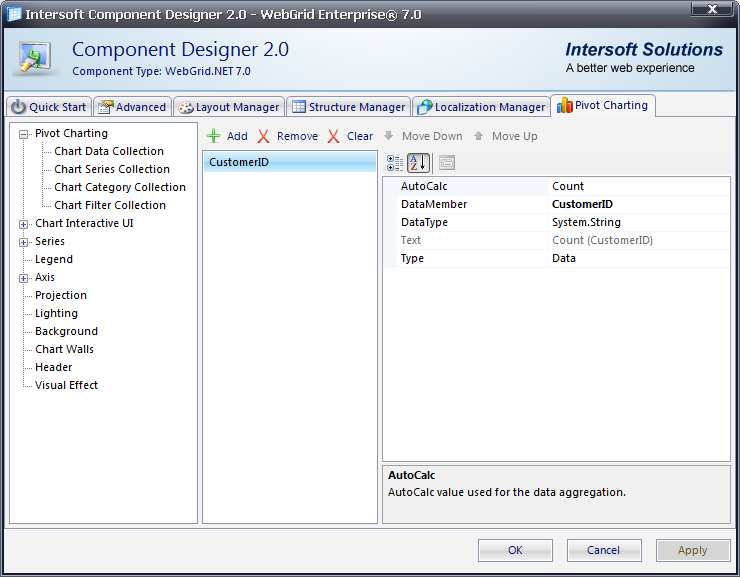
Task: Select Chart Filter Collection tree item
Action: tap(110, 205)
